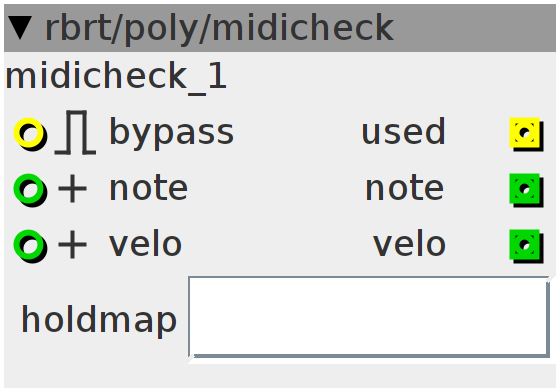Click the green note outlet square

[x=526, y=190]
